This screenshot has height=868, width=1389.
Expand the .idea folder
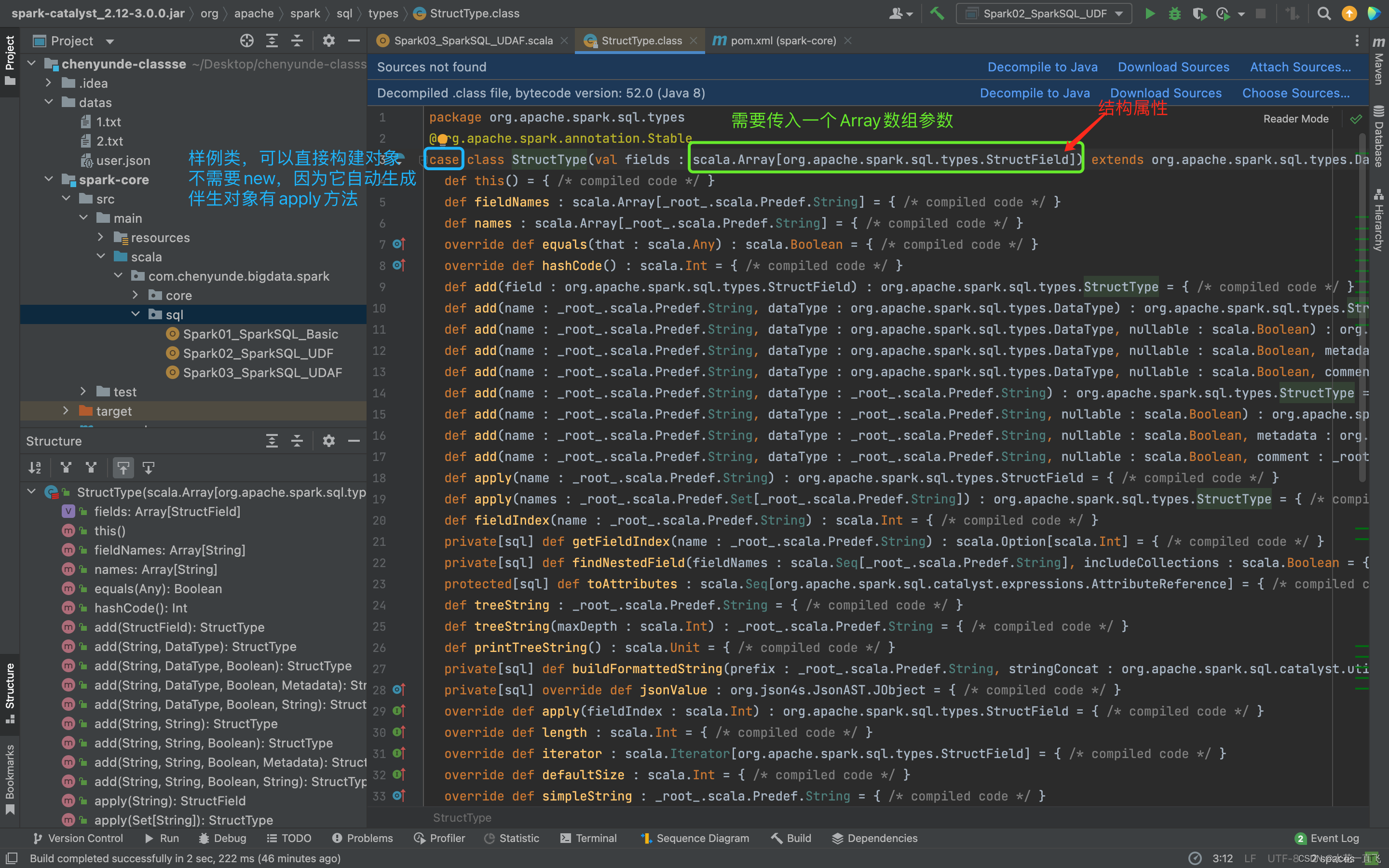(x=49, y=83)
